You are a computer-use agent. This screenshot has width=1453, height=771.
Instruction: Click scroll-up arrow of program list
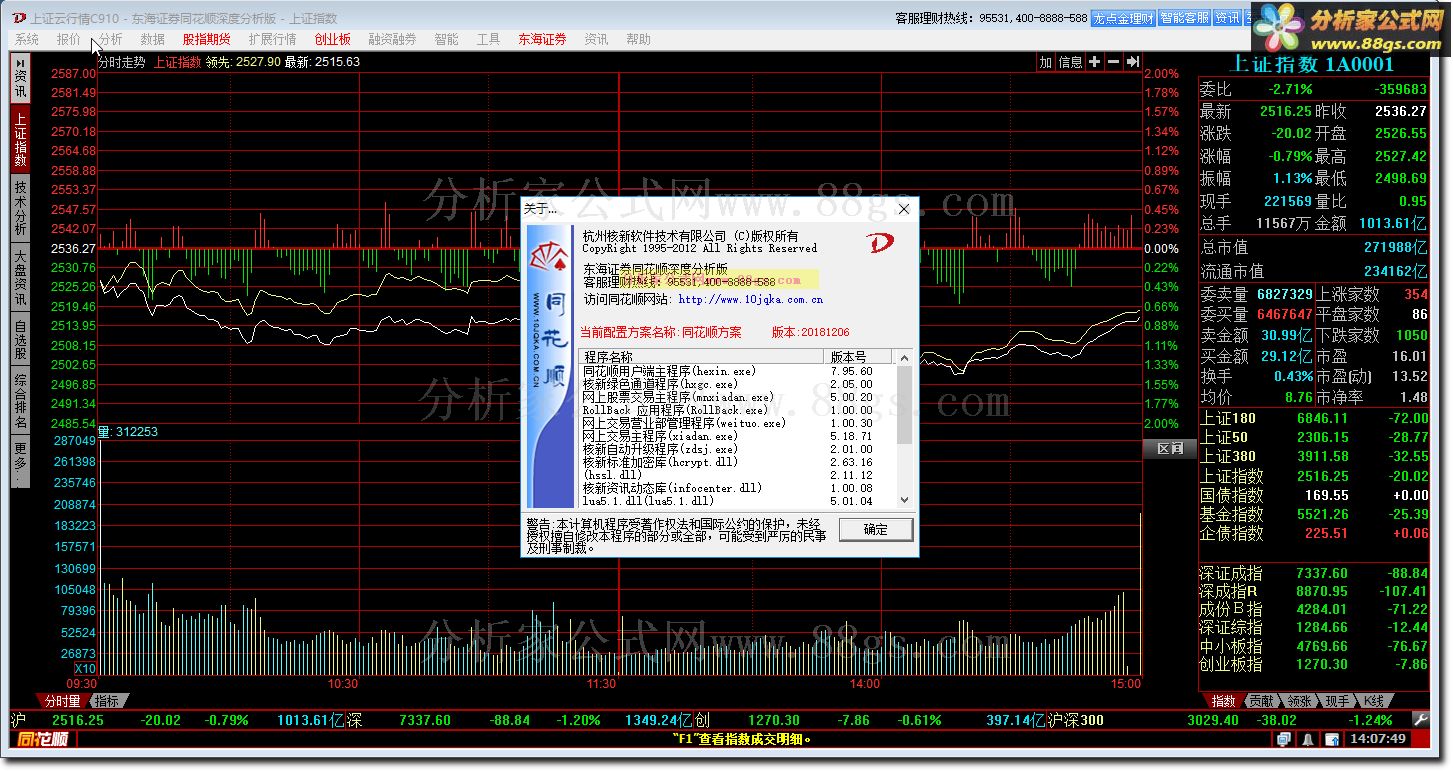(905, 357)
